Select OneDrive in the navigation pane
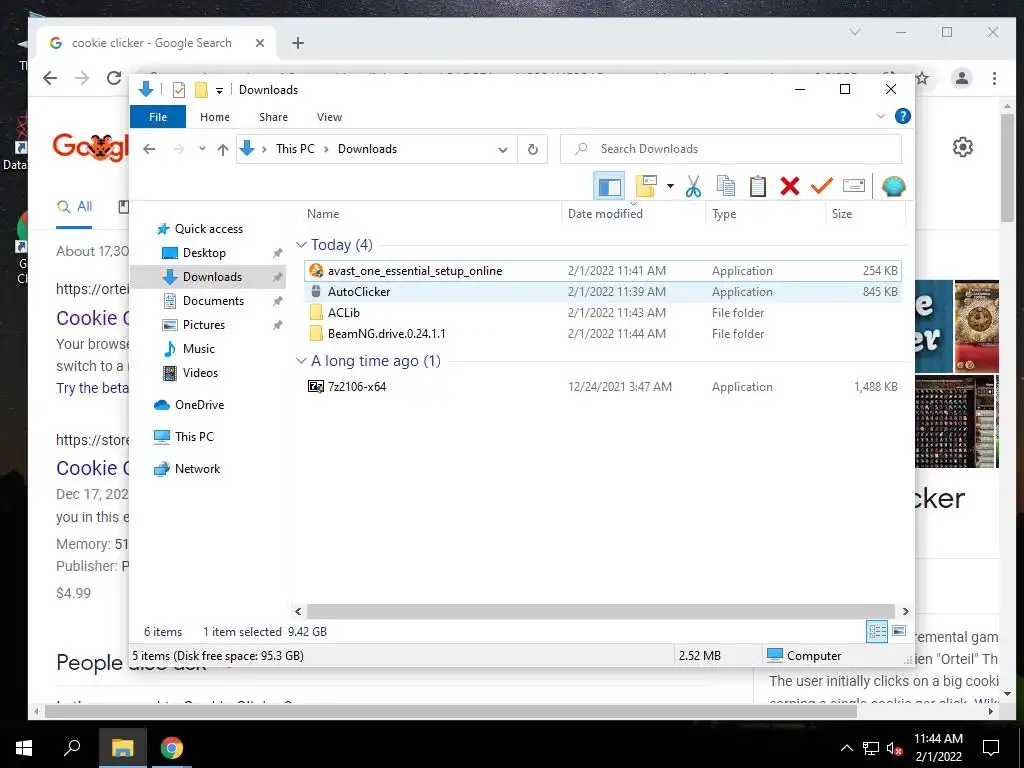Image resolution: width=1024 pixels, height=768 pixels. click(199, 405)
